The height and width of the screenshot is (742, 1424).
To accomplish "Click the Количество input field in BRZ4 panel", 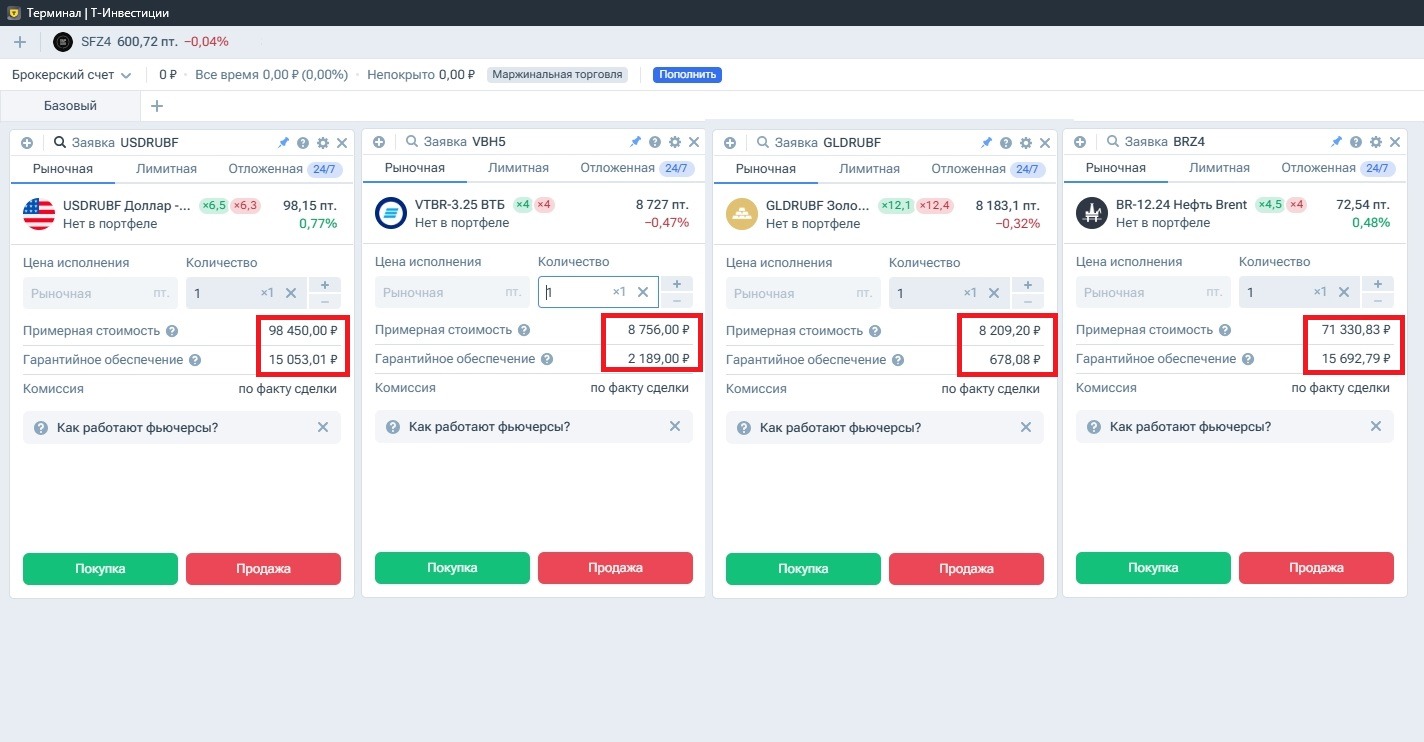I will tap(1299, 292).
